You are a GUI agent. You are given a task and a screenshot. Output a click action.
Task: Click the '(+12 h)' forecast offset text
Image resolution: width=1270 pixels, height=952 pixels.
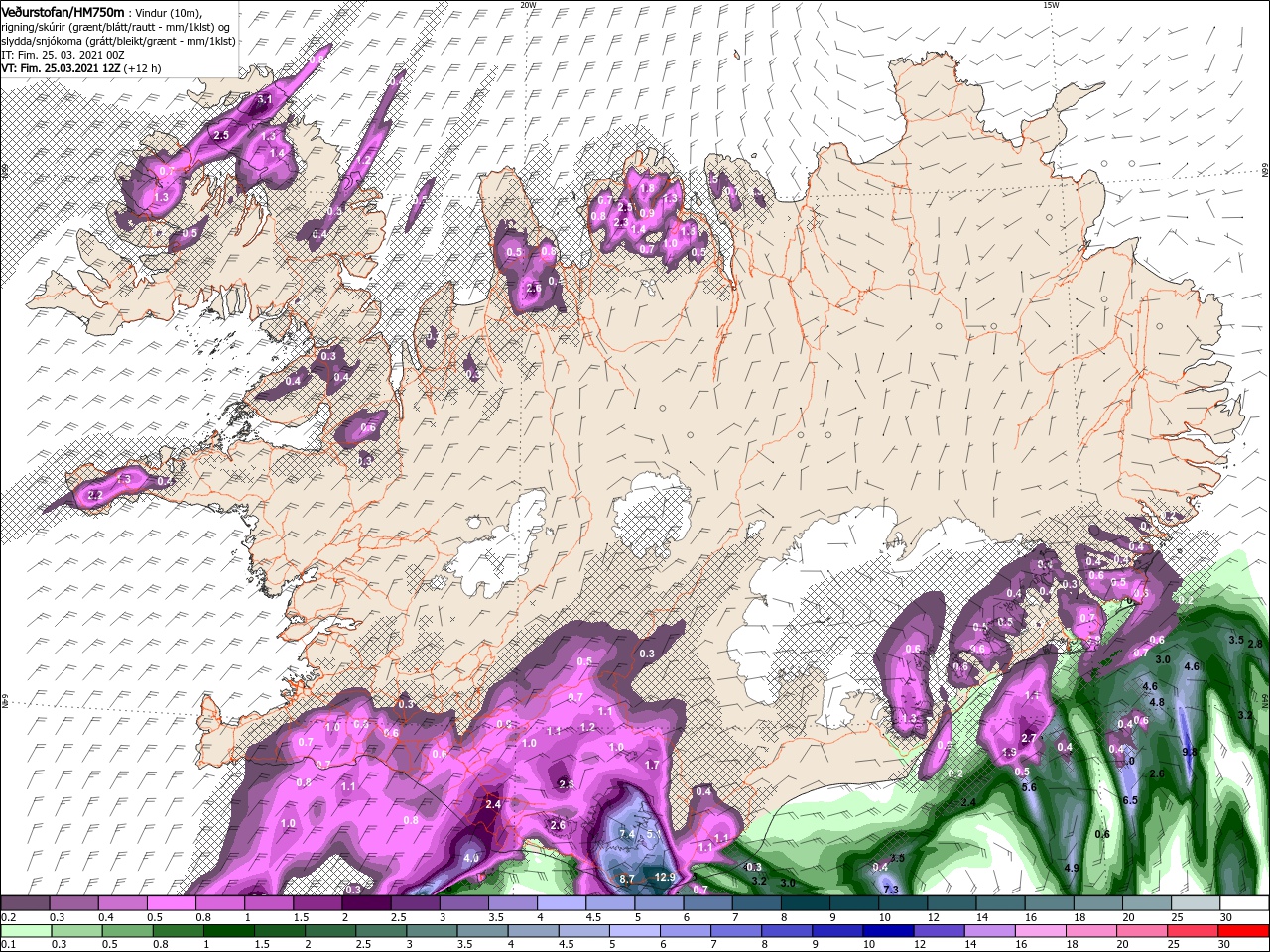[143, 68]
